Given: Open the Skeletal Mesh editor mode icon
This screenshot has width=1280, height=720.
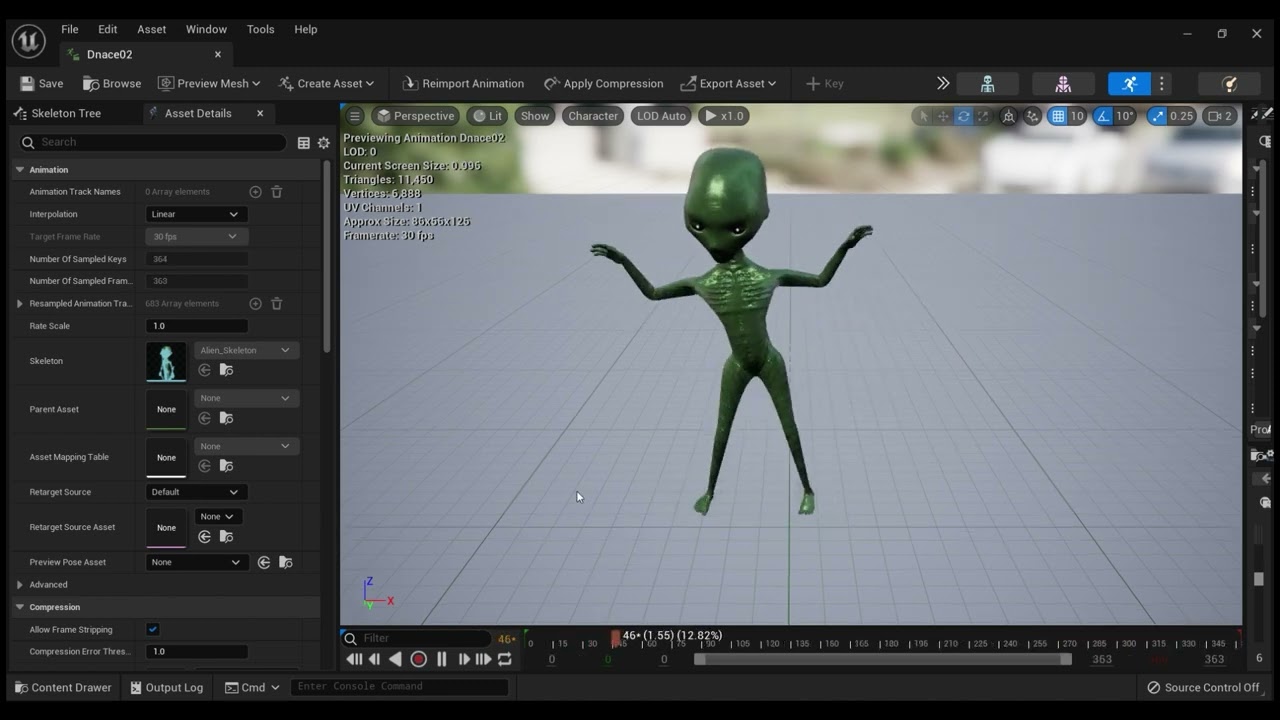Looking at the screenshot, I should pyautogui.click(x=1063, y=84).
